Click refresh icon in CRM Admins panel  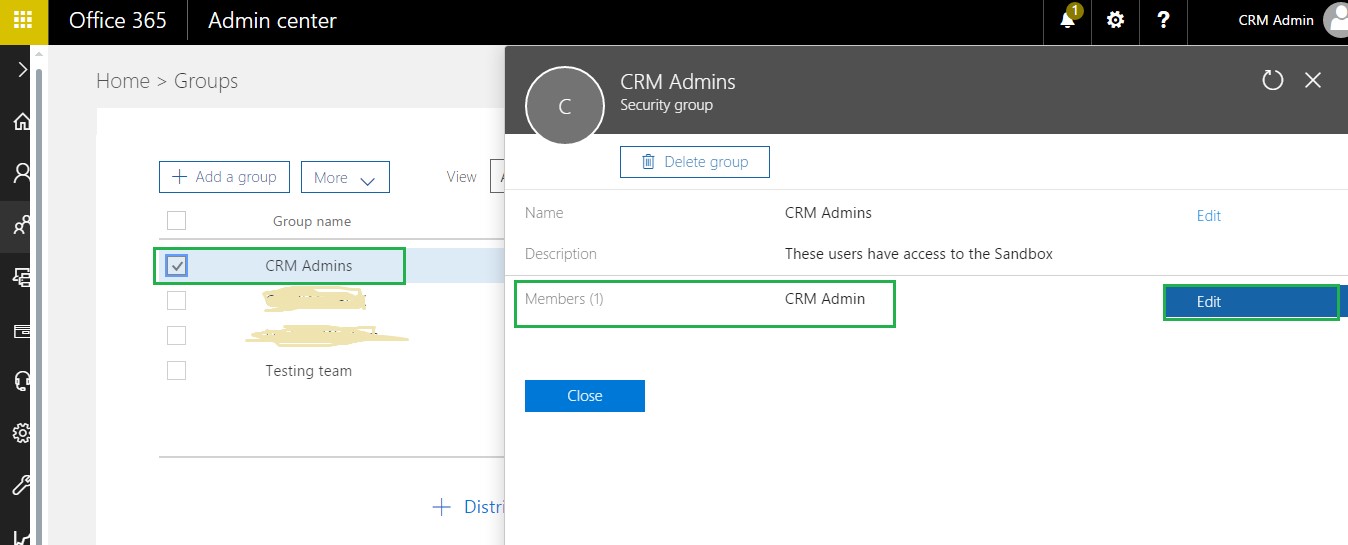coord(1272,80)
